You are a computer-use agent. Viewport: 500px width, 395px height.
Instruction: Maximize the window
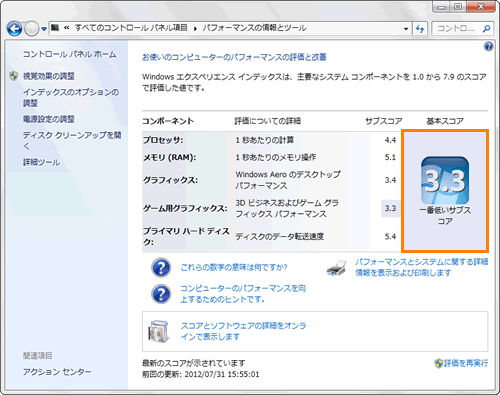(x=458, y=7)
